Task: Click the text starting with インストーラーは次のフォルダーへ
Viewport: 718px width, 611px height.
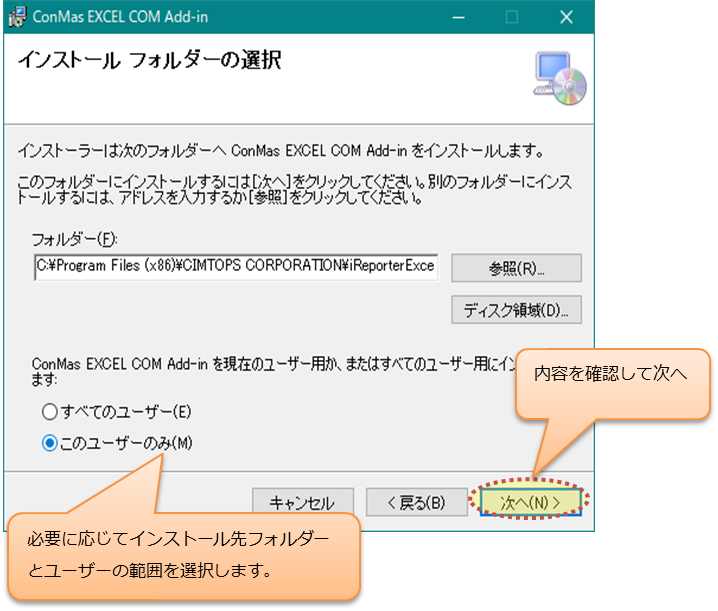Action: (281, 152)
